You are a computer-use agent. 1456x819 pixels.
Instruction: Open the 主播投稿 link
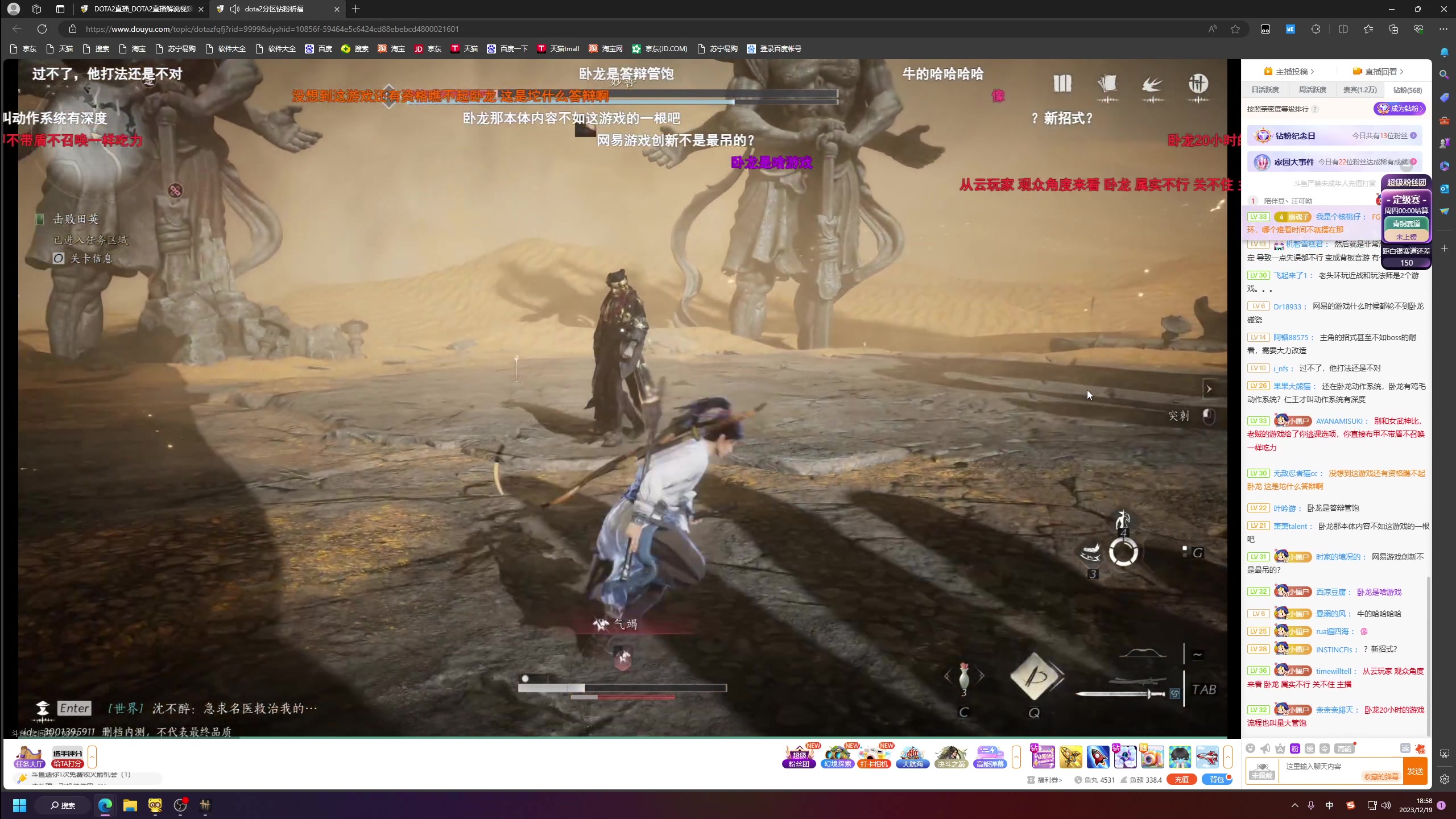tap(1288, 72)
